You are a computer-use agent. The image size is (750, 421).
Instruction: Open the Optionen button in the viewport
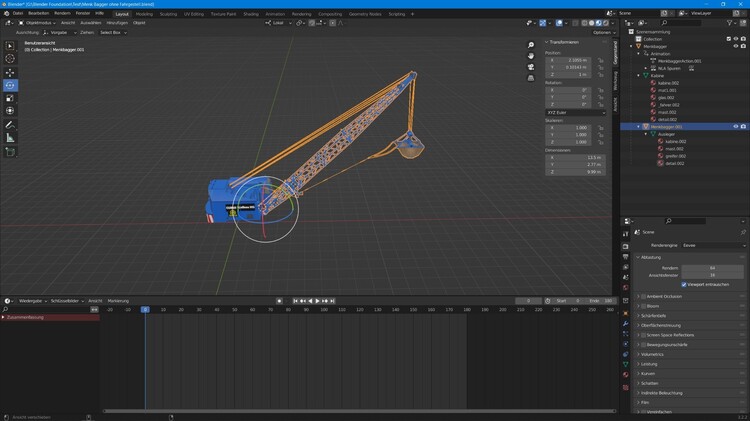(602, 32)
